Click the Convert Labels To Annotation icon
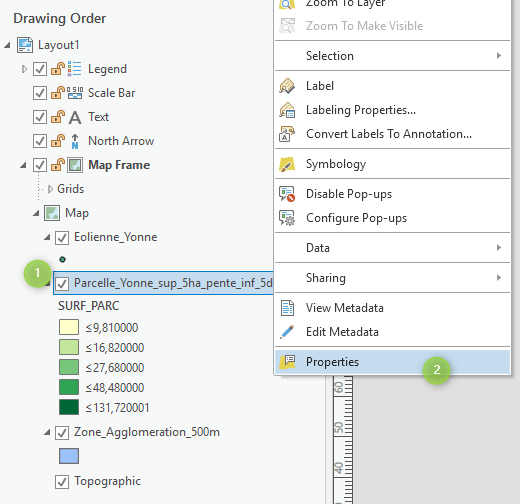Image resolution: width=520 pixels, height=504 pixels. 287,134
